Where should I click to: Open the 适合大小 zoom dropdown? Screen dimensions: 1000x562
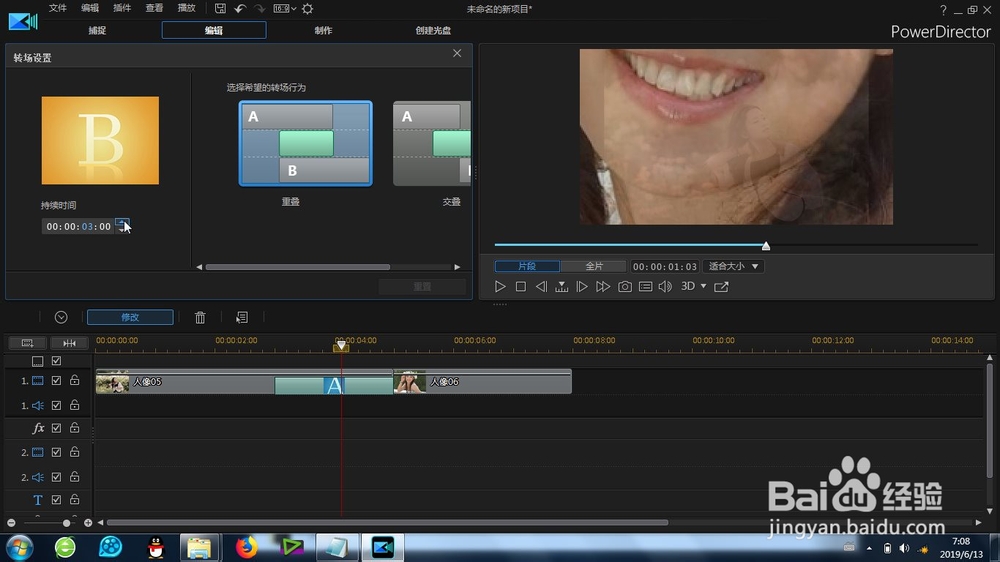coord(733,266)
